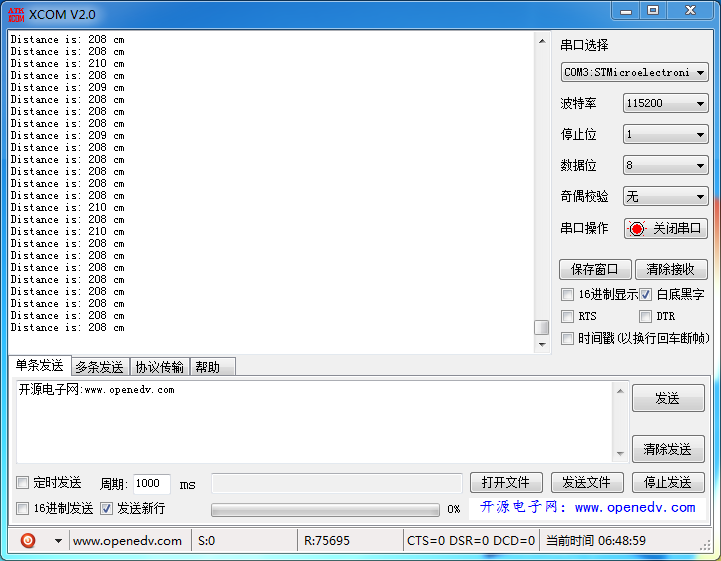This screenshot has height=561, width=721.
Task: Click the last 'Distance is: 208 cm' line
Action: click(x=68, y=327)
